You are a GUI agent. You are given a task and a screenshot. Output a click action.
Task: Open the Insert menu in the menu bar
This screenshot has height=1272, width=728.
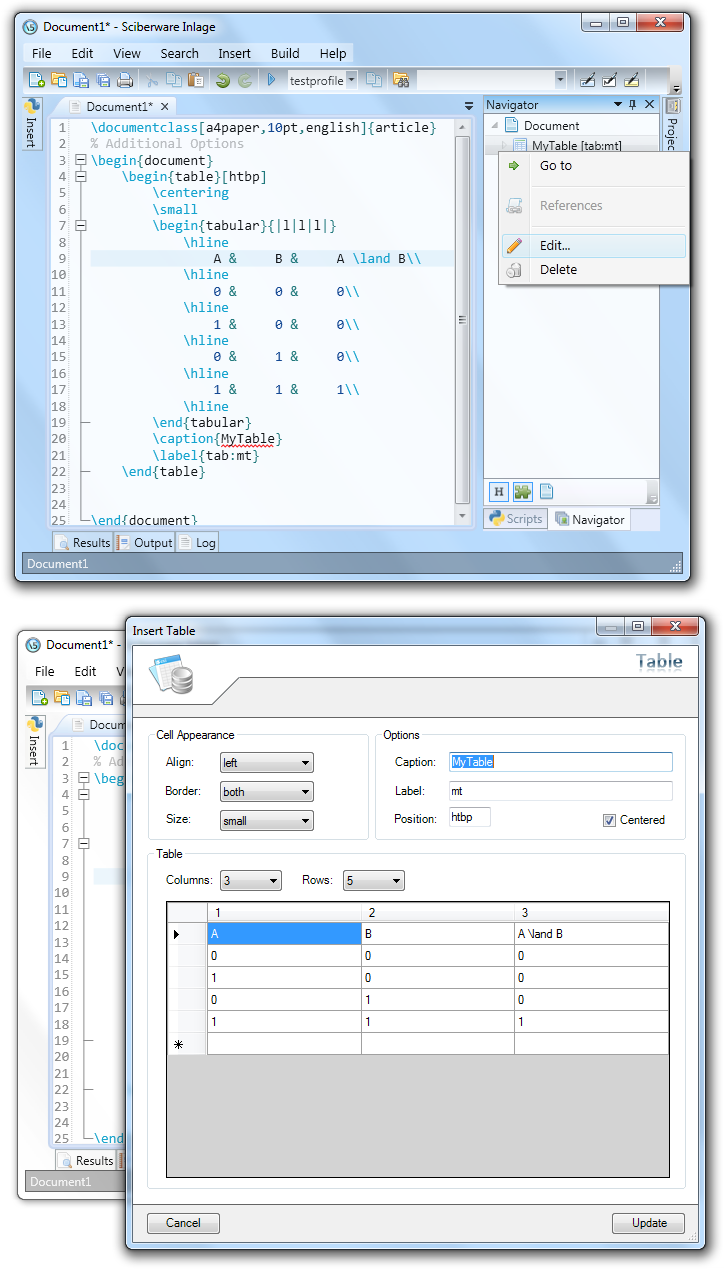point(235,53)
